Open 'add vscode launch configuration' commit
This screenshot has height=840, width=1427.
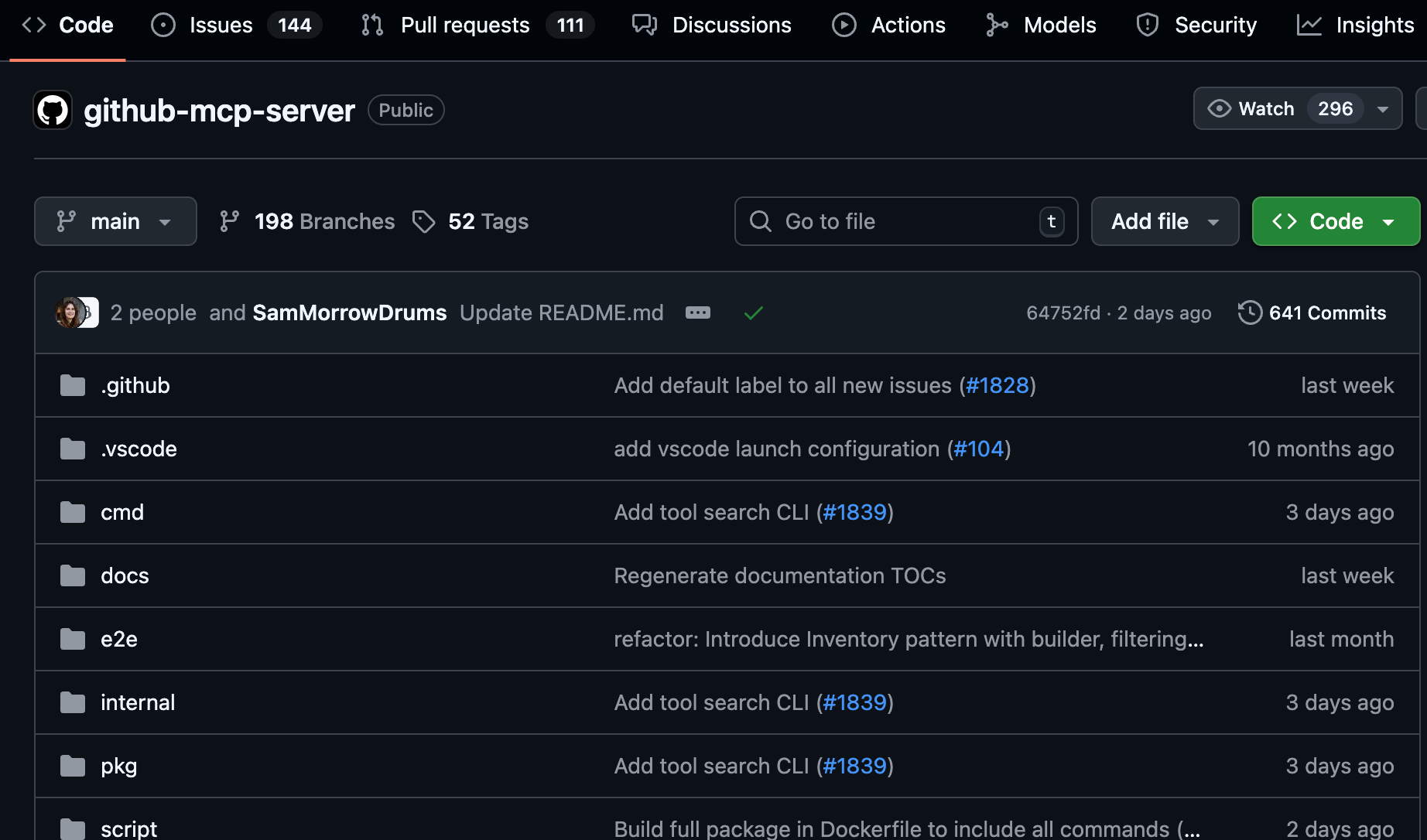click(x=776, y=449)
